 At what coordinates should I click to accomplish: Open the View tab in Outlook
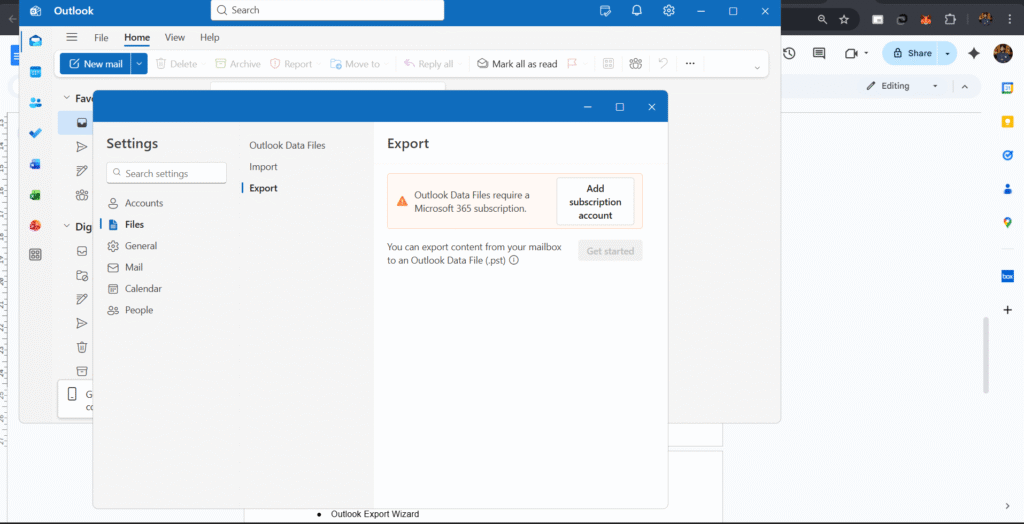tap(175, 37)
